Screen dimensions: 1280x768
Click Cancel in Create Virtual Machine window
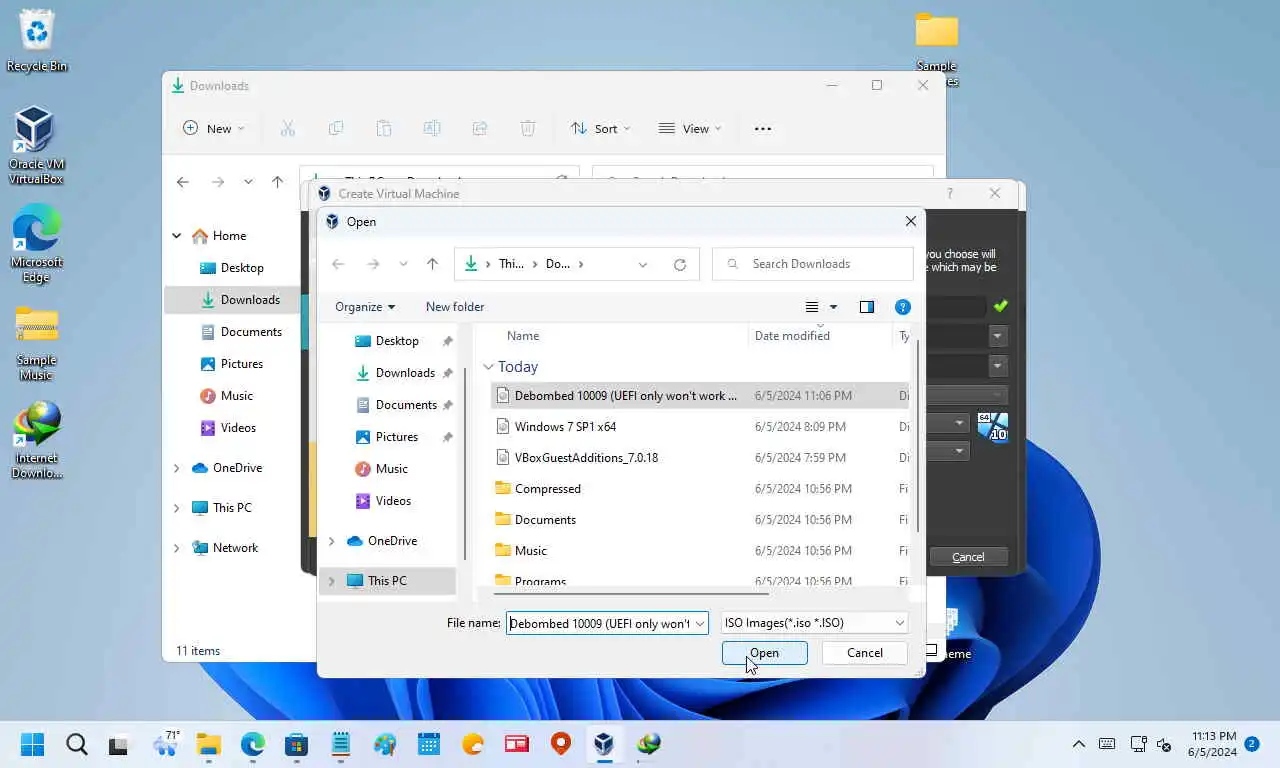[x=968, y=557]
